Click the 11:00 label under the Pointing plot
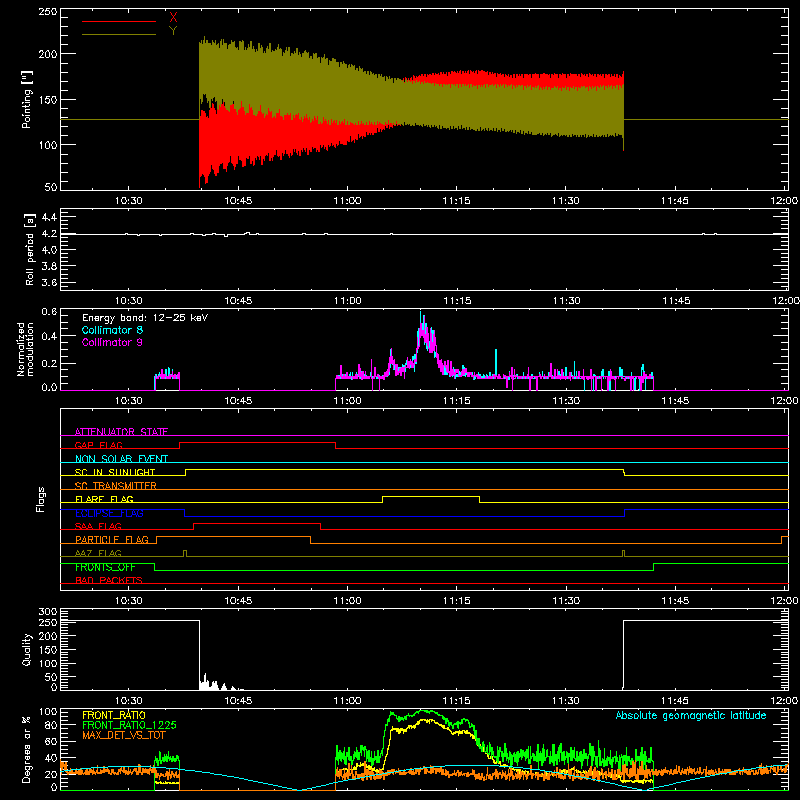Screen dimensions: 800x800 347,201
